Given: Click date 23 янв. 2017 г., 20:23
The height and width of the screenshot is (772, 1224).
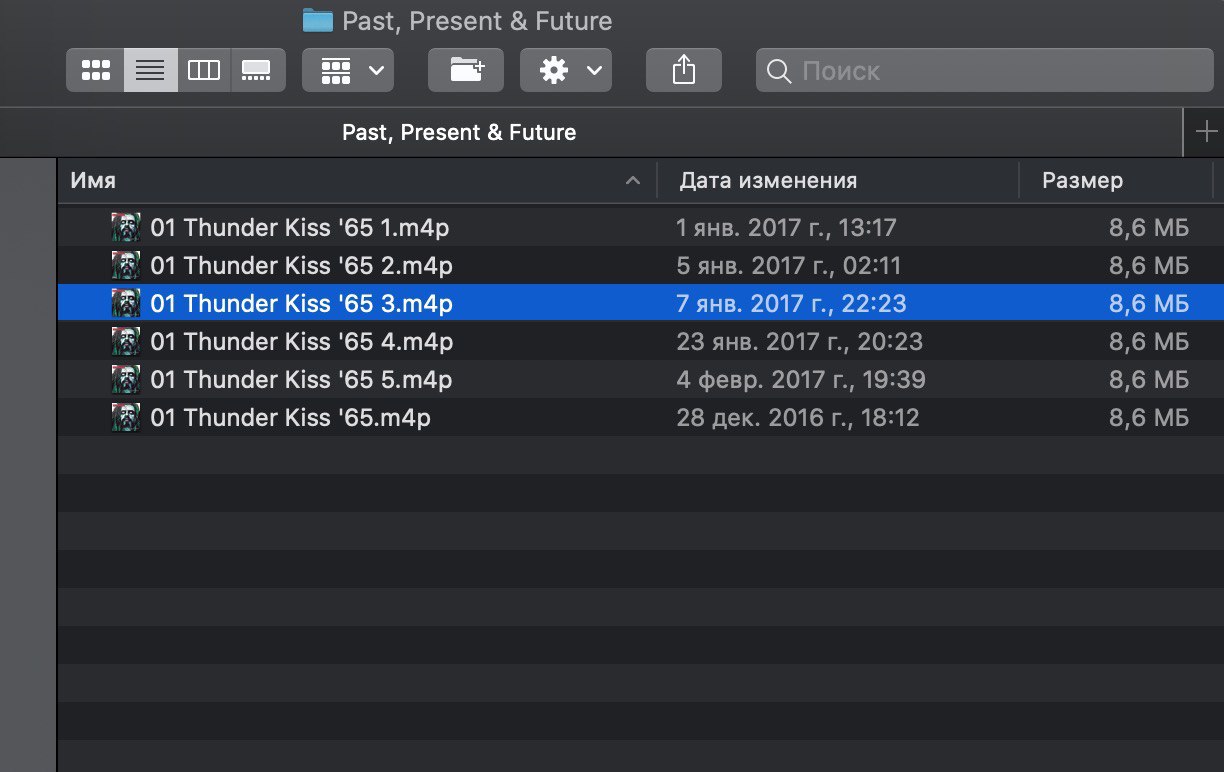Looking at the screenshot, I should (799, 342).
